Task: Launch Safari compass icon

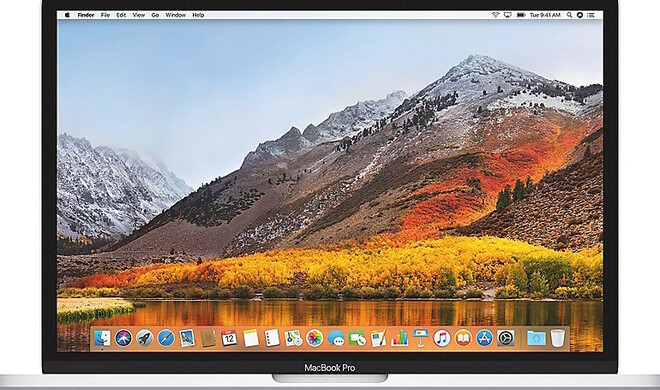Action: (x=166, y=338)
